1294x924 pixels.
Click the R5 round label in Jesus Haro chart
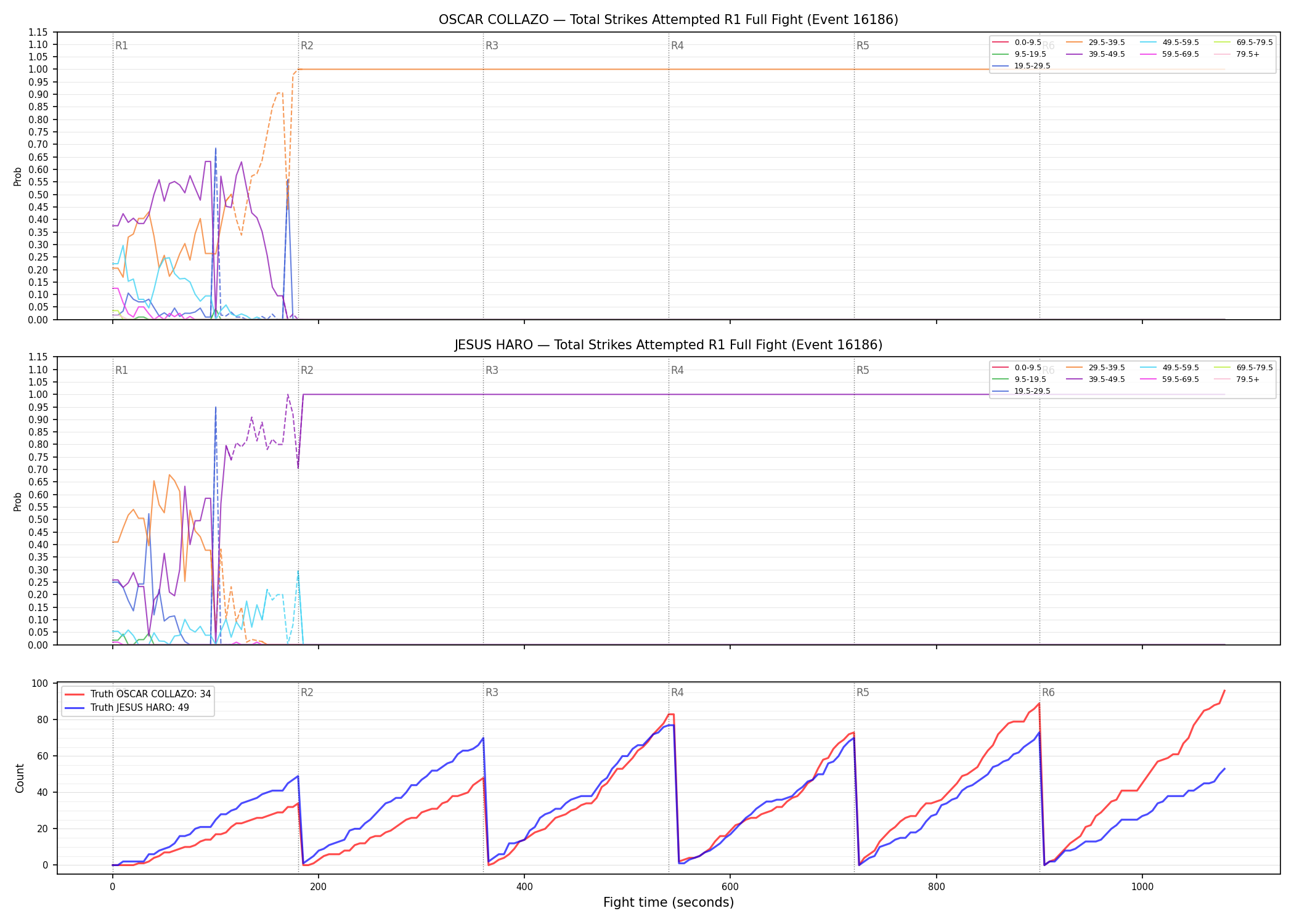(x=863, y=370)
